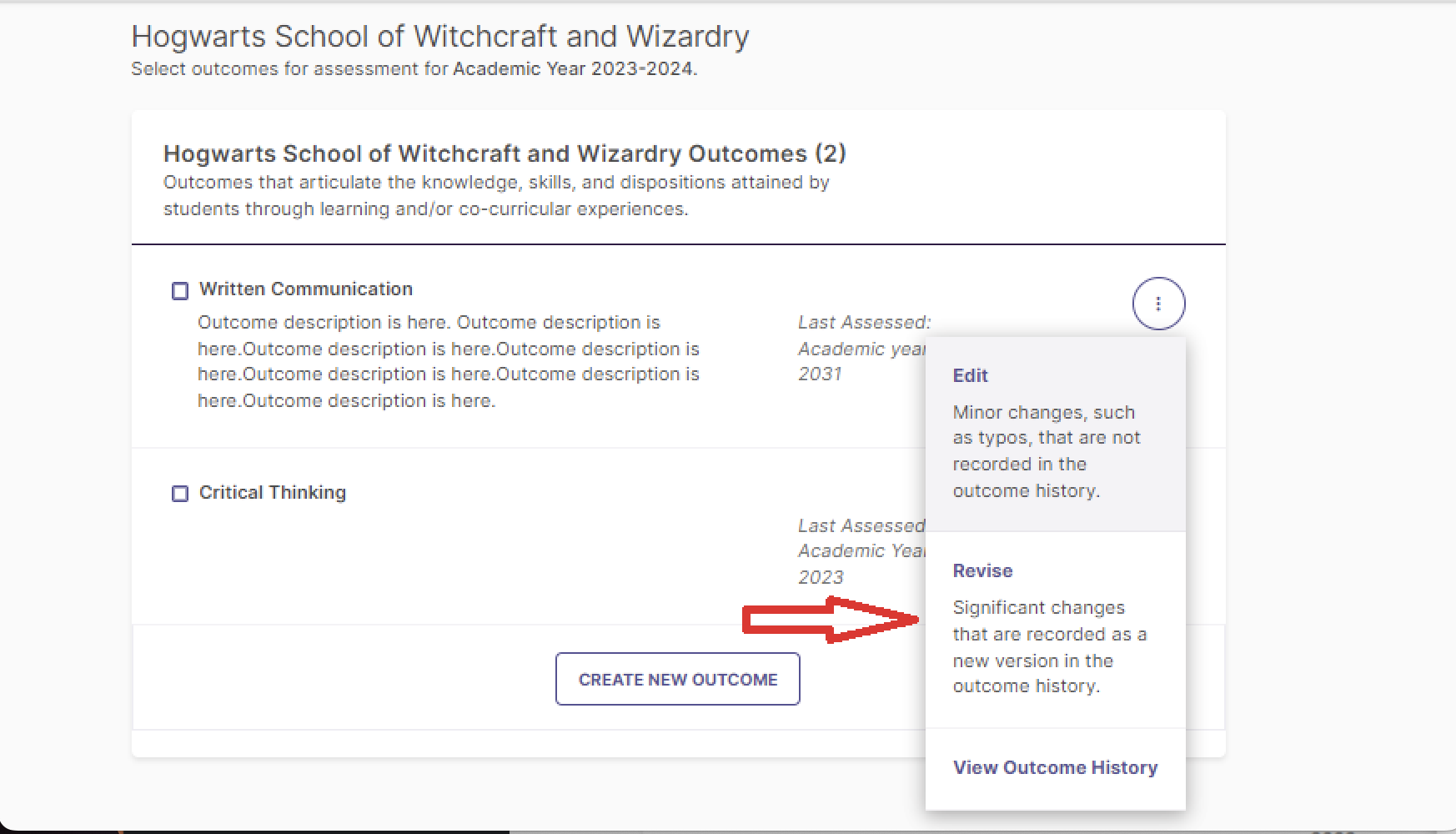Select View Outcome History option
Viewport: 1456px width, 834px height.
[1055, 767]
